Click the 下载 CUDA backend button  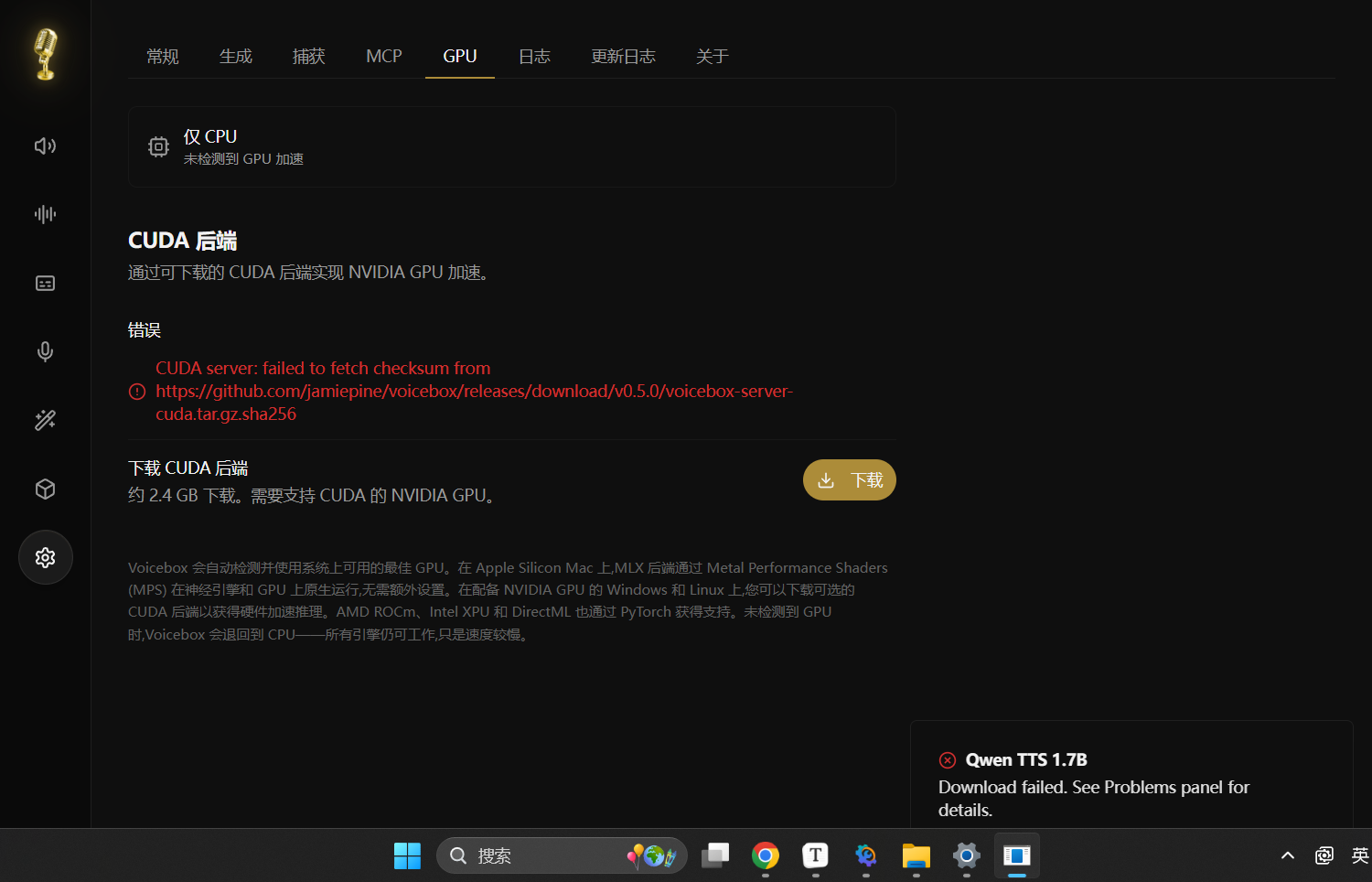(850, 480)
